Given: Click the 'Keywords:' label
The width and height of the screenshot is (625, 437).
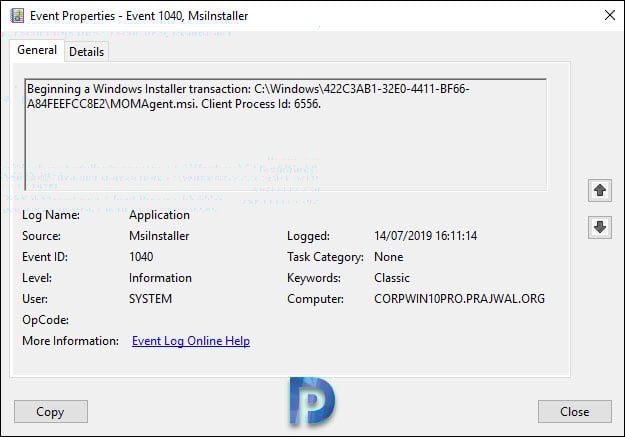Looking at the screenshot, I should click(314, 278).
